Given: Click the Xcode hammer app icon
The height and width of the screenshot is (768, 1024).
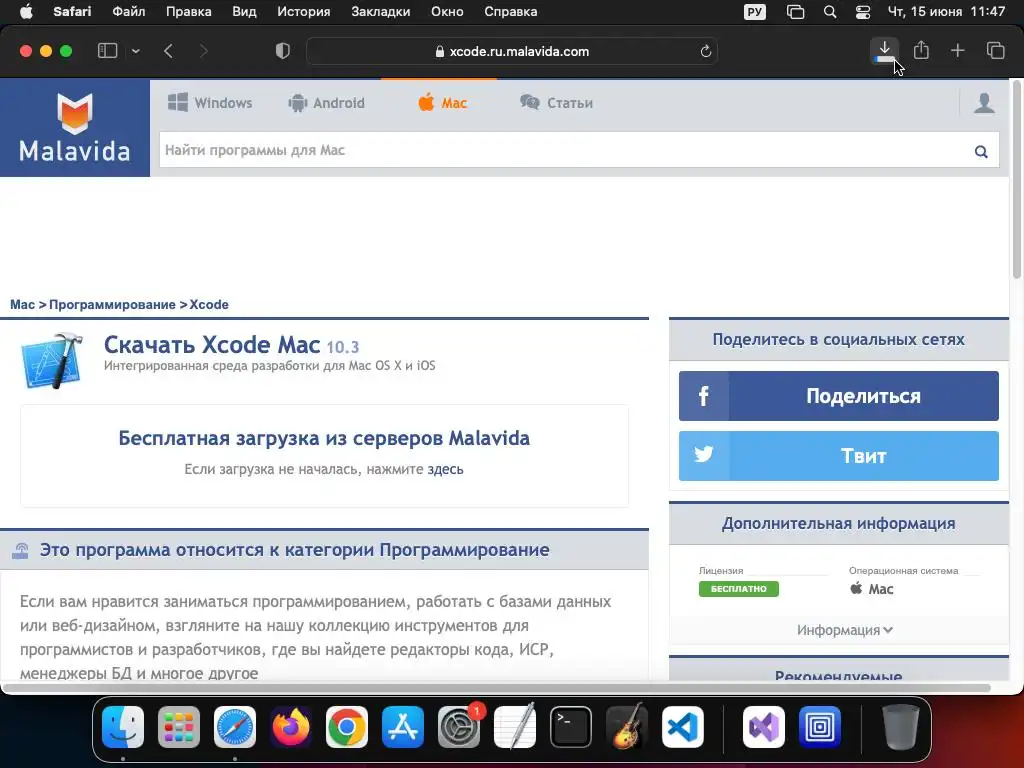Looking at the screenshot, I should (x=52, y=360).
